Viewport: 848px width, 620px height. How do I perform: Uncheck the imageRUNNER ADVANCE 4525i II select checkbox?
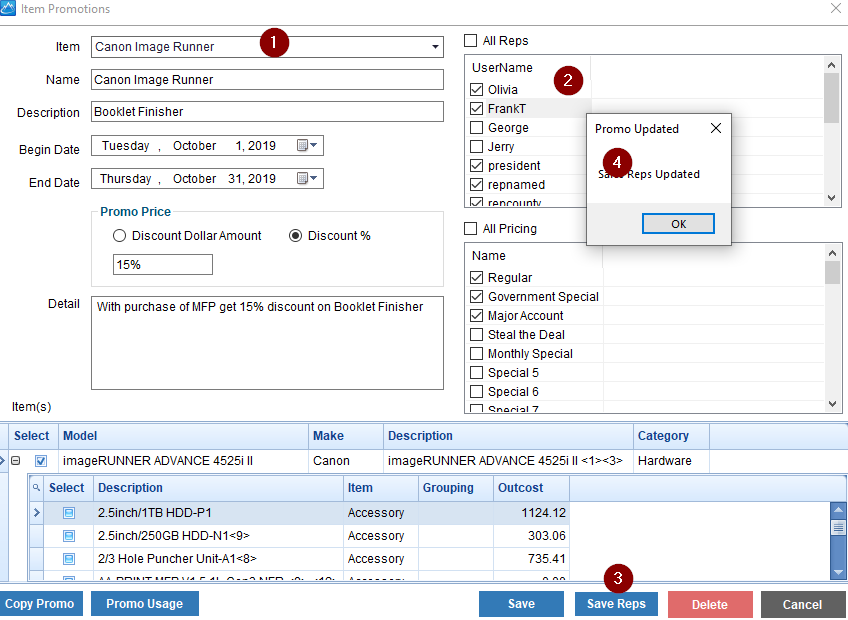pyautogui.click(x=41, y=461)
